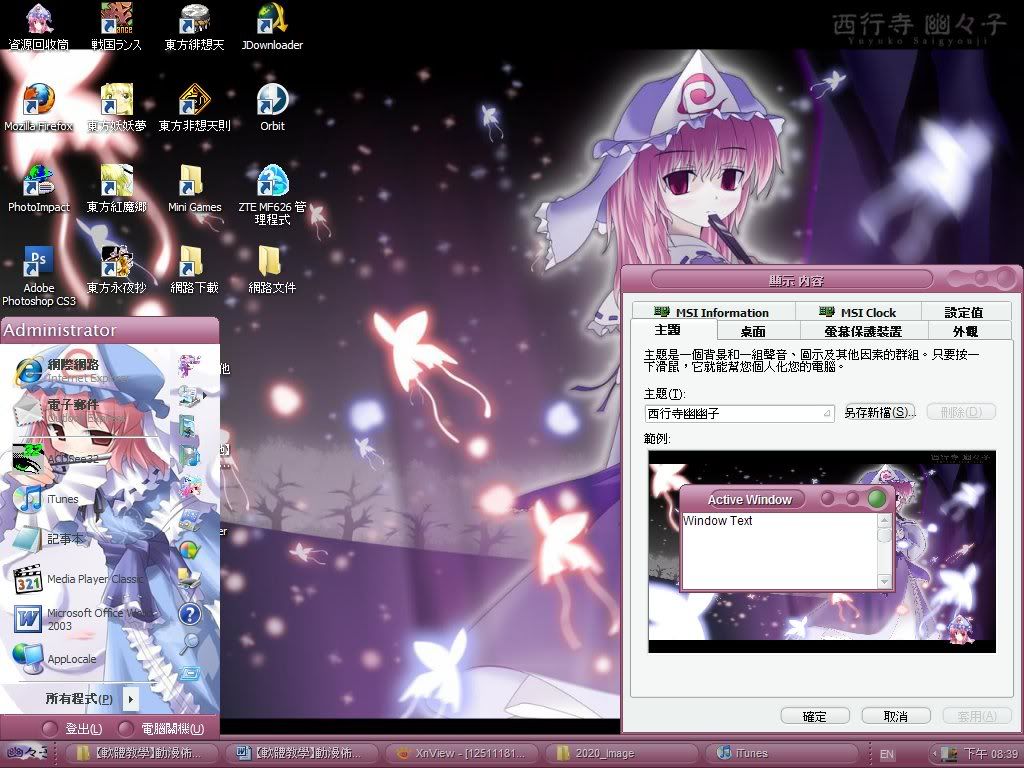Image resolution: width=1024 pixels, height=768 pixels.
Task: Launch Mozilla Firefox from the desktop
Action: point(39,108)
